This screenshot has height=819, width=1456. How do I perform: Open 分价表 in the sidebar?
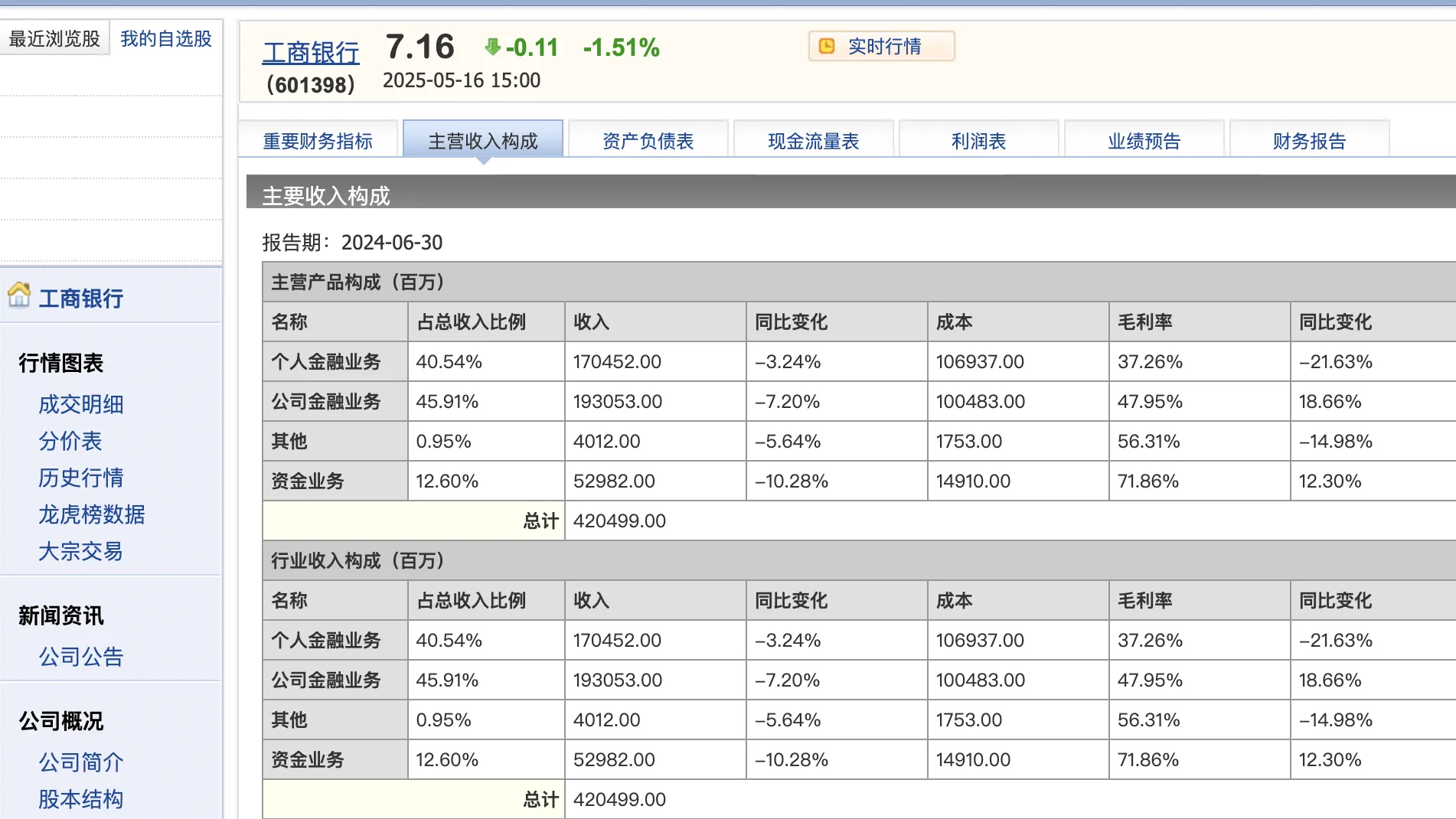[x=70, y=441]
